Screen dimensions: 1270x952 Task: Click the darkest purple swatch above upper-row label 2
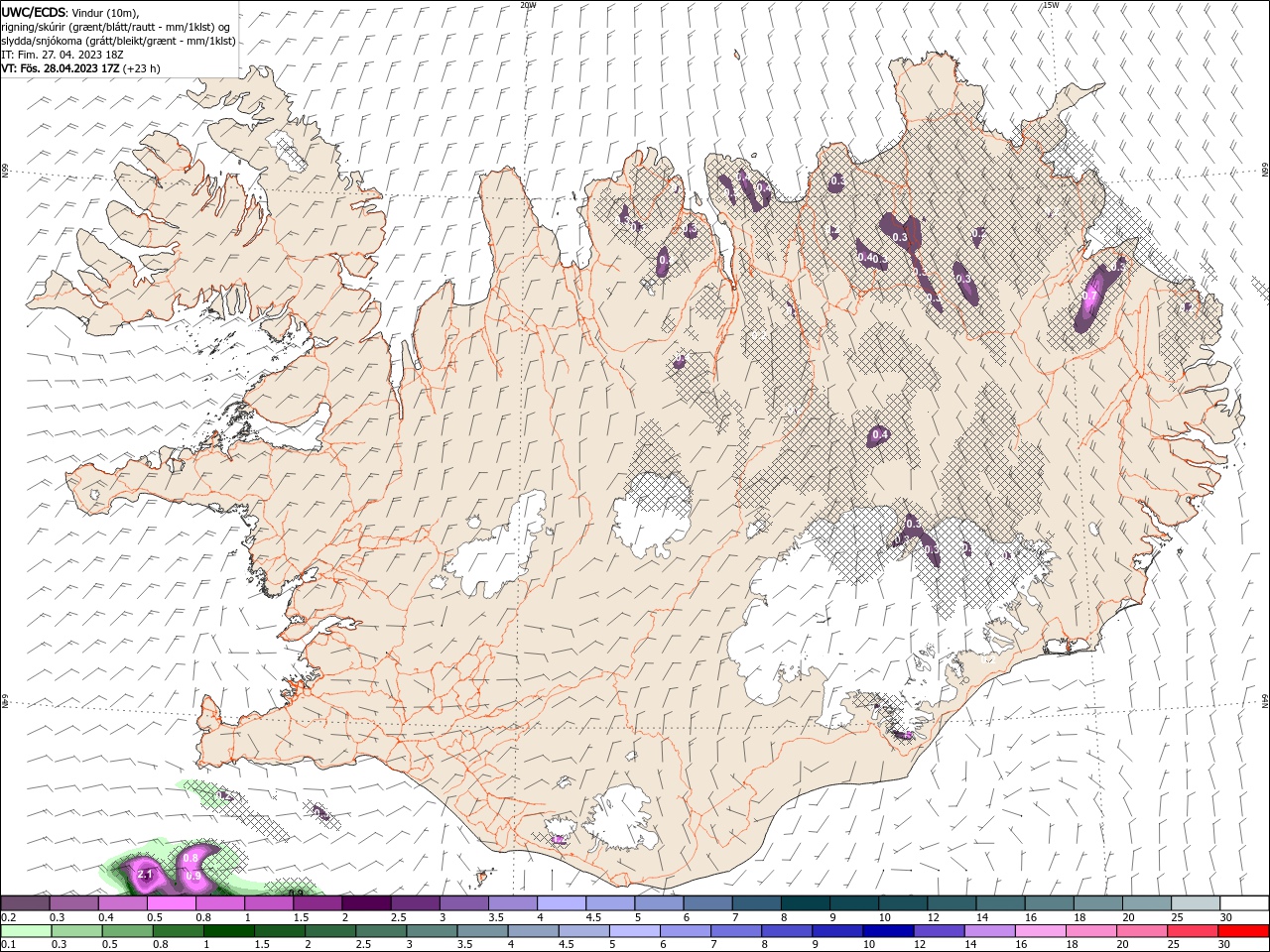366,903
